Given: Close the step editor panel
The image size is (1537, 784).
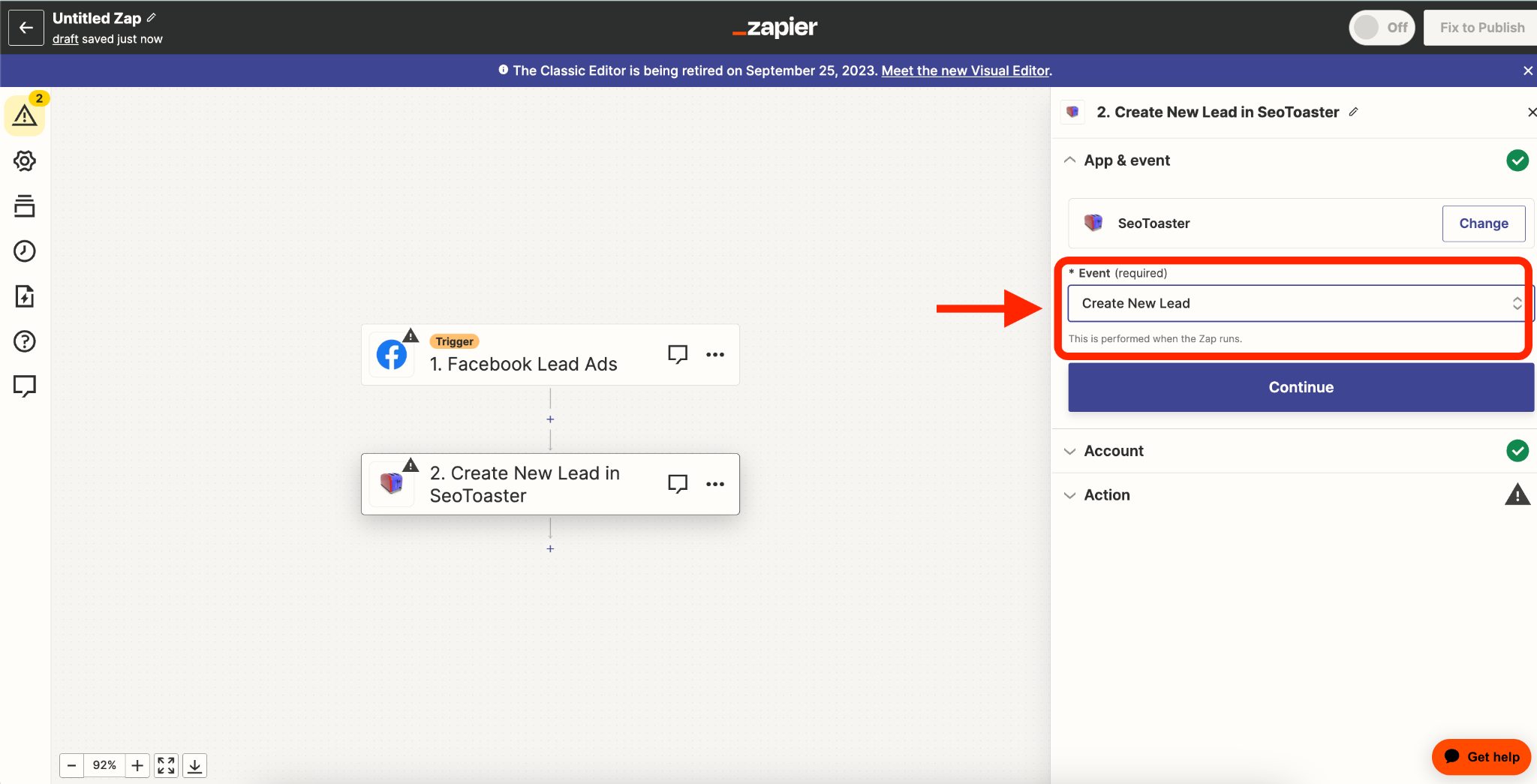Looking at the screenshot, I should (x=1532, y=112).
